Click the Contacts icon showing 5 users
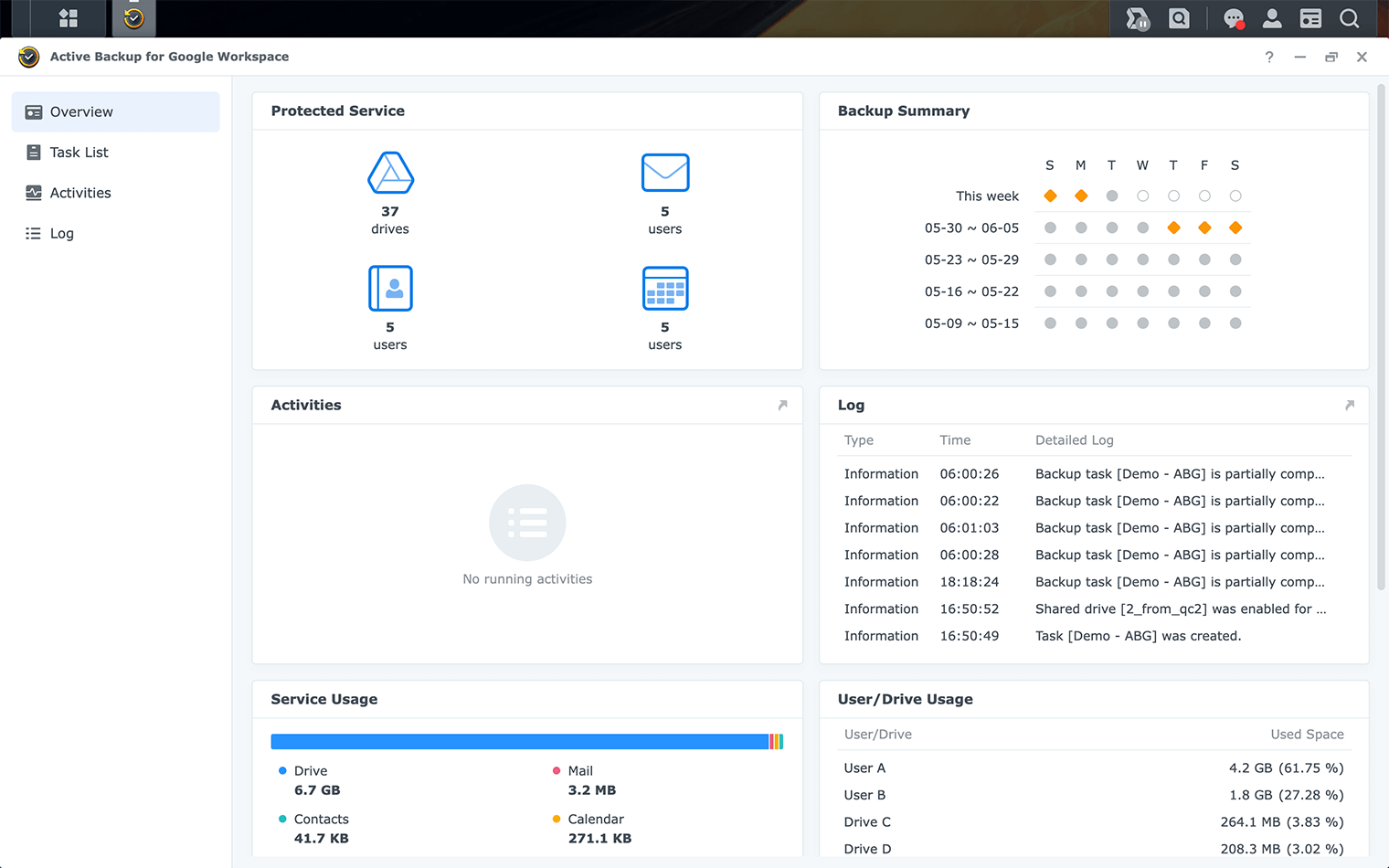1389x868 pixels. [390, 288]
